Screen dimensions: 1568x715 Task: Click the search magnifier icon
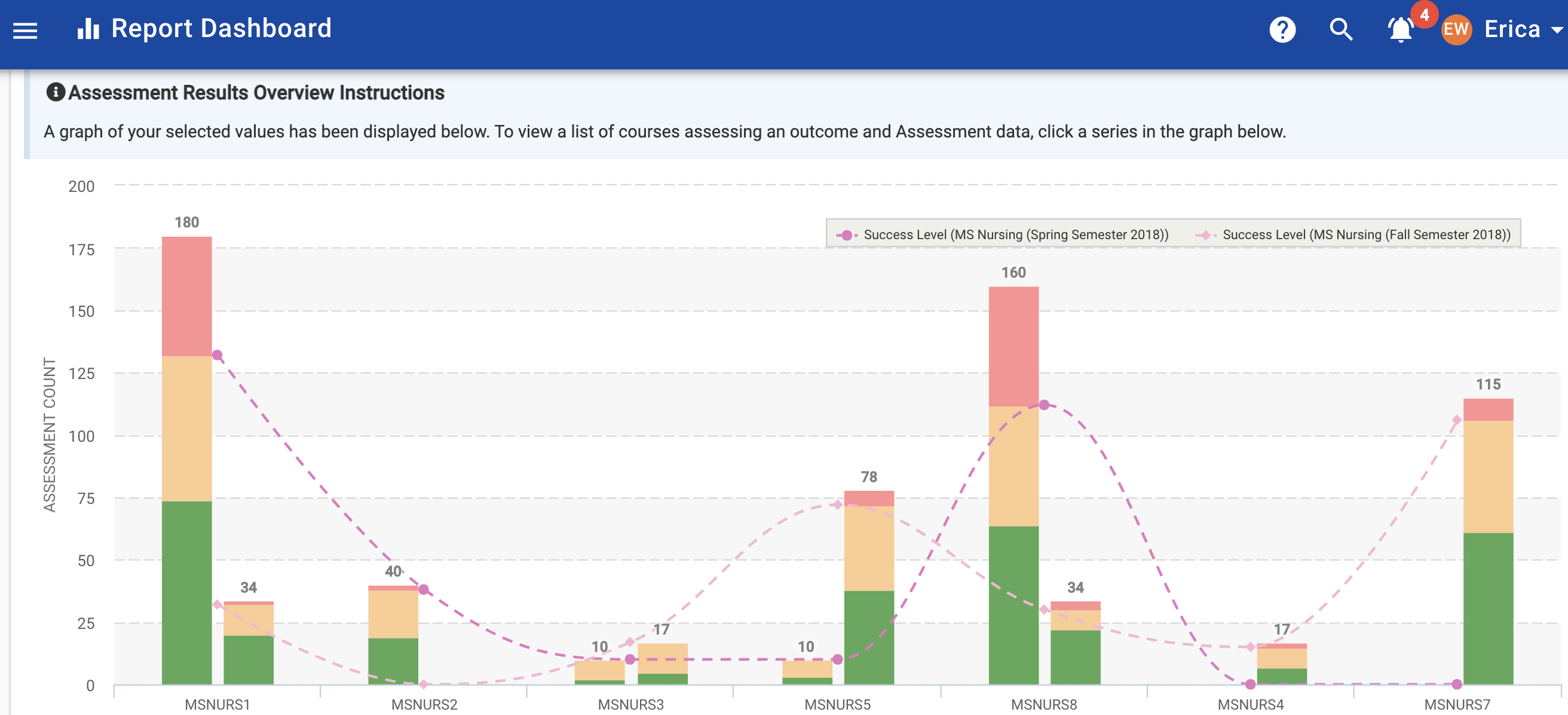(x=1341, y=29)
